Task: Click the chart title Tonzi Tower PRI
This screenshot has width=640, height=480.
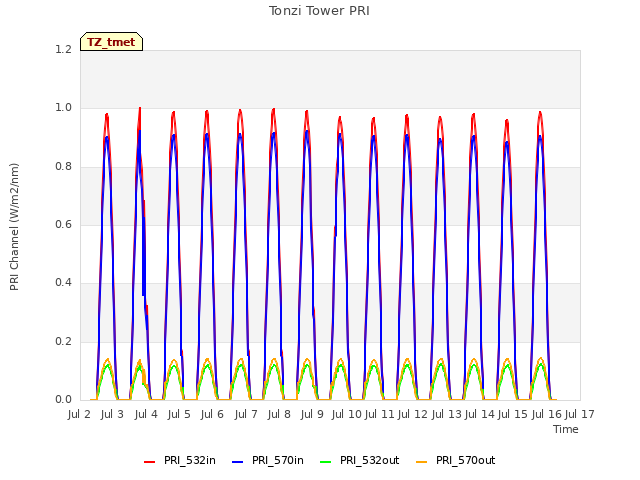Action: coord(319,11)
